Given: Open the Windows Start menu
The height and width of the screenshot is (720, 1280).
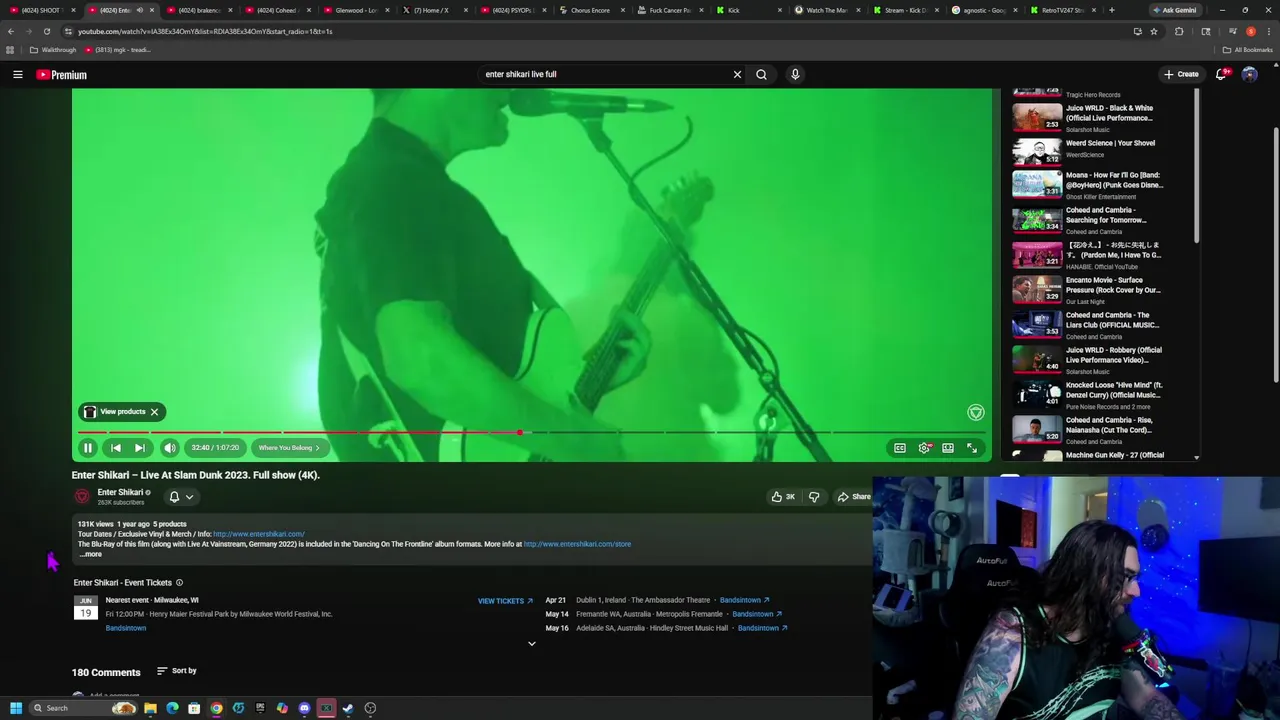Looking at the screenshot, I should click(16, 708).
